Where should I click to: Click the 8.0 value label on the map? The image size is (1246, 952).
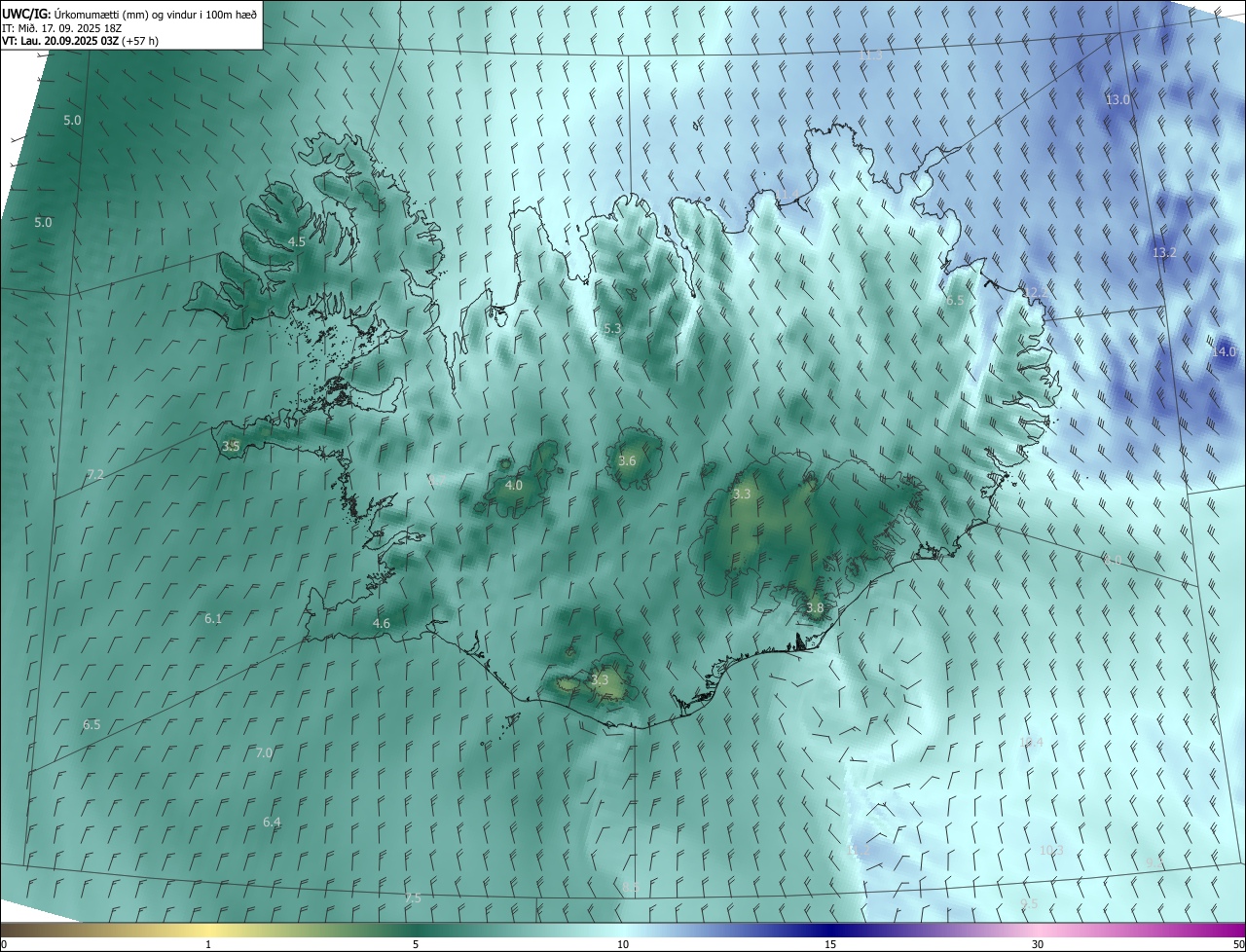pos(1111,560)
